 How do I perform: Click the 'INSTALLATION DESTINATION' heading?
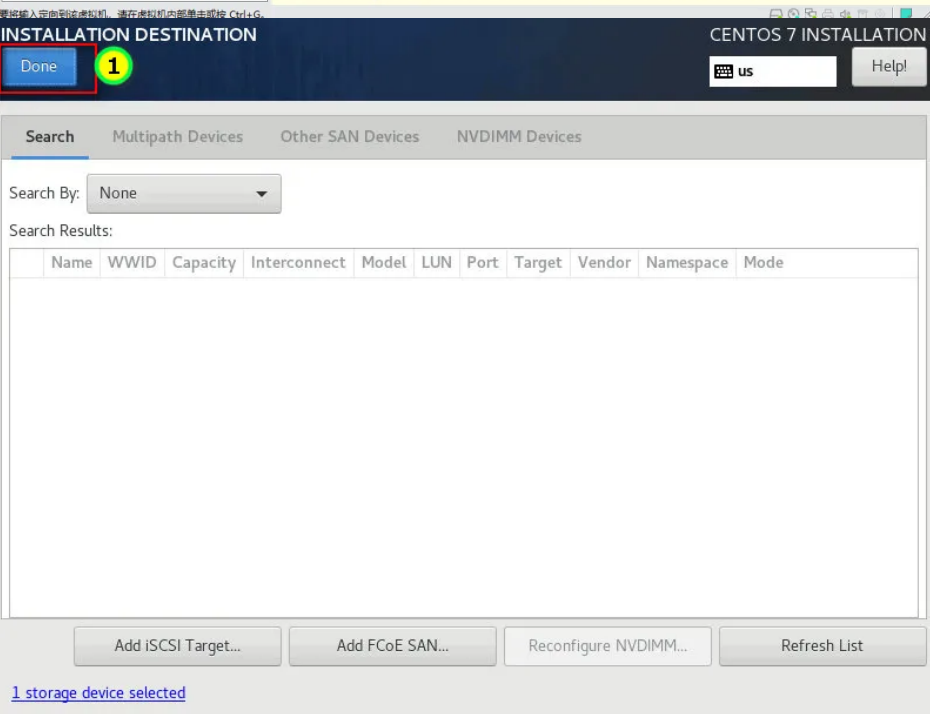[128, 35]
